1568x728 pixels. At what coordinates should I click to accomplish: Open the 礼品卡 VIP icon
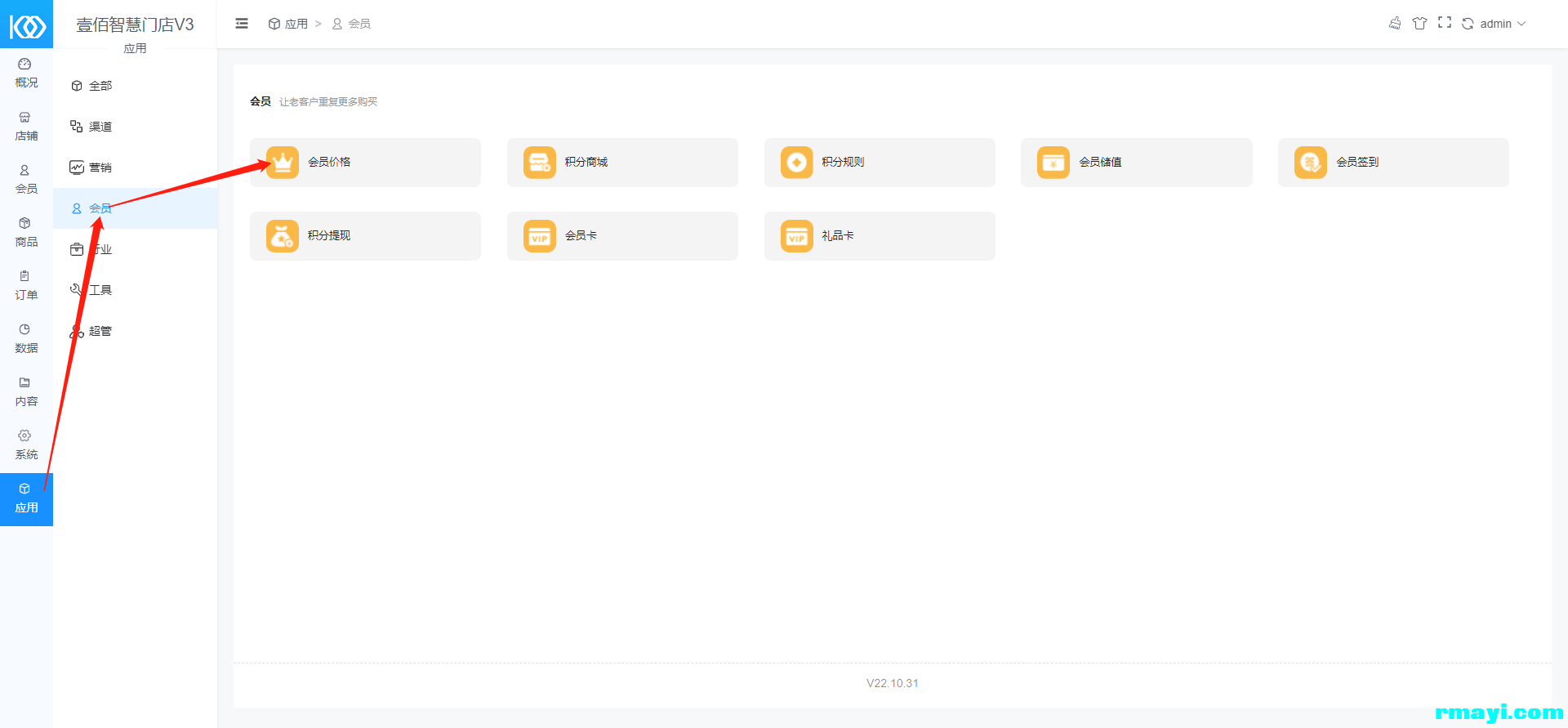(x=796, y=236)
